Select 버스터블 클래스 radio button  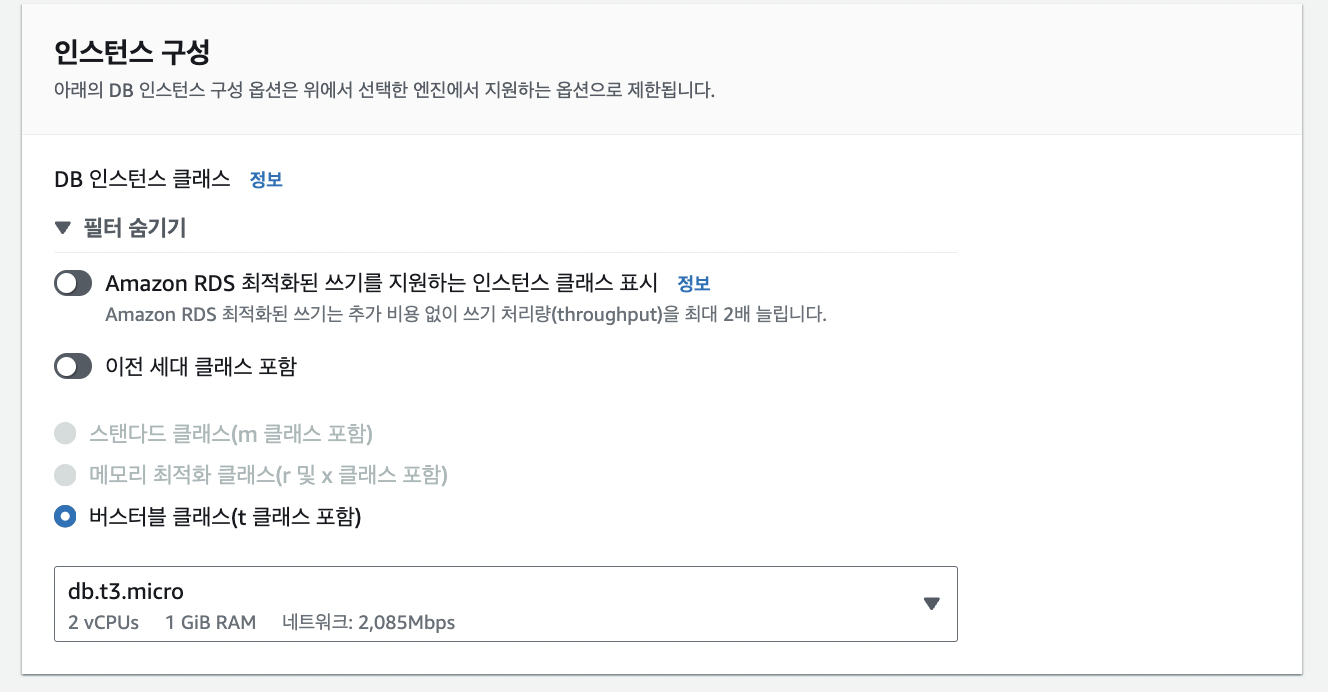point(65,517)
